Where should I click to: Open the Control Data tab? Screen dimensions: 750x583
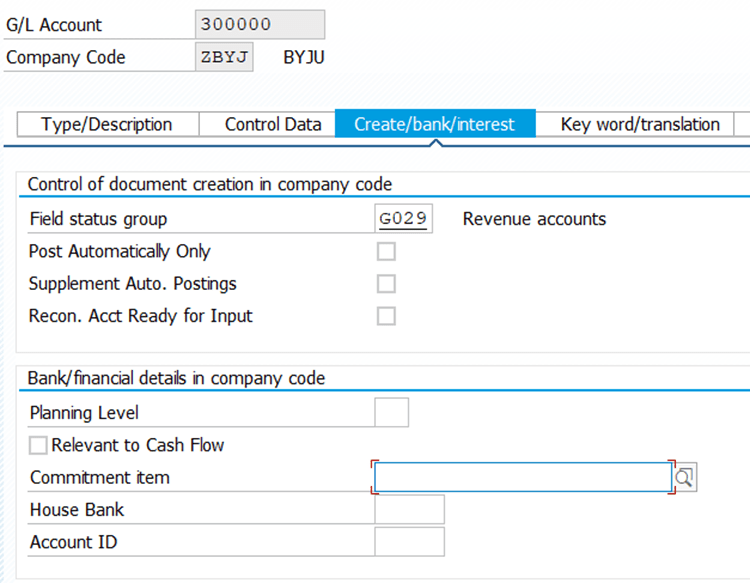pos(273,125)
